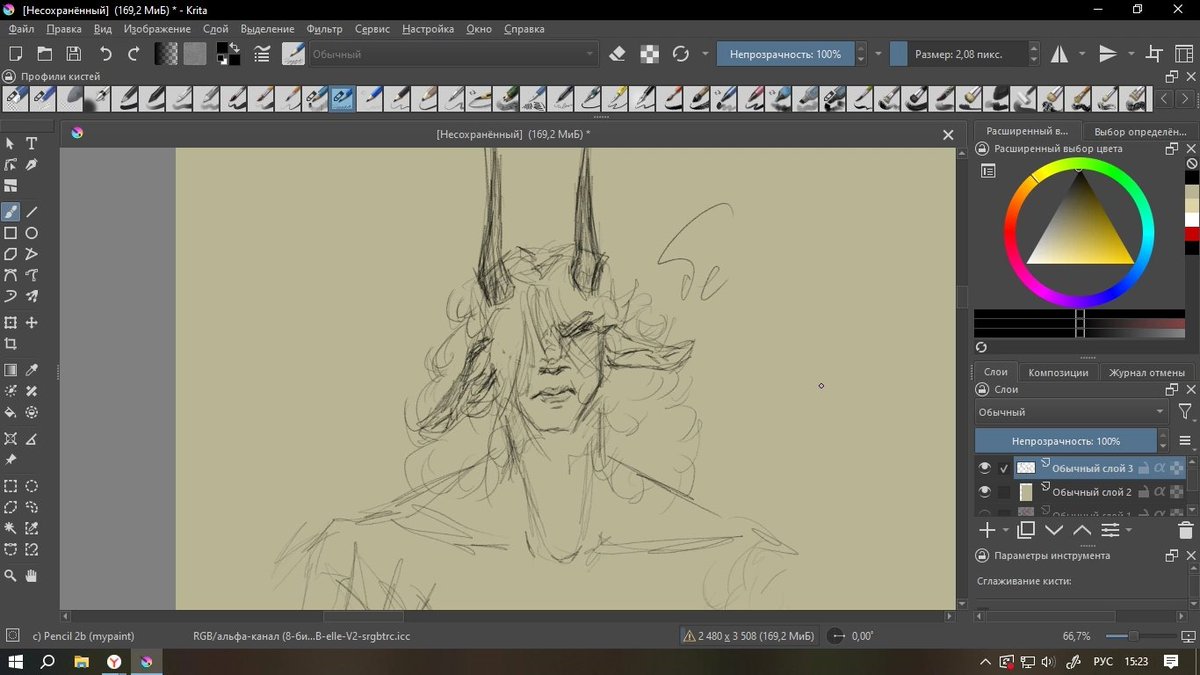Hide layer Обычный слой 2
Screen dimensions: 1200x675
coord(985,492)
